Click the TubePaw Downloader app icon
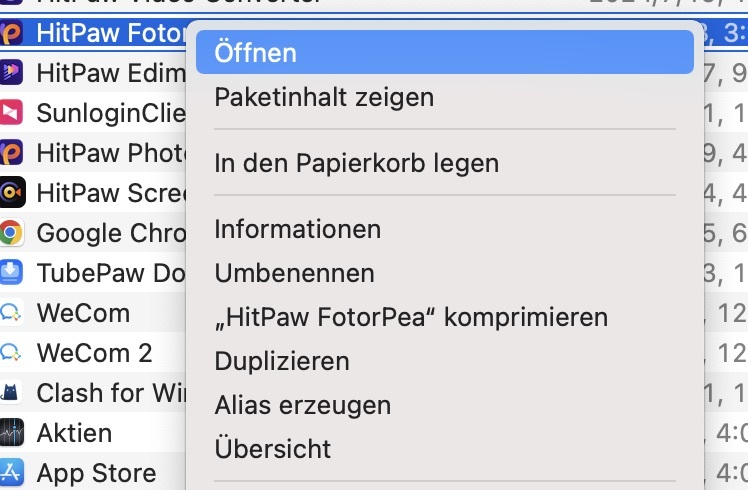The width and height of the screenshot is (748, 490). [11, 273]
